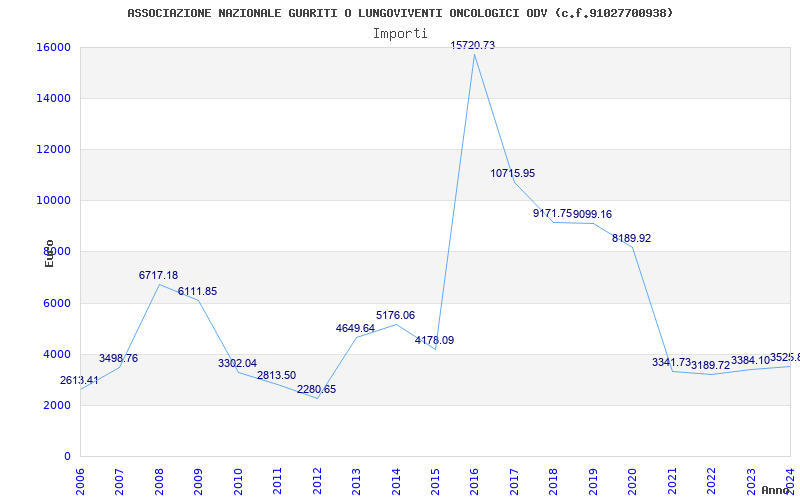
Task: Select the x-axis year 2021
Action: pos(672,481)
